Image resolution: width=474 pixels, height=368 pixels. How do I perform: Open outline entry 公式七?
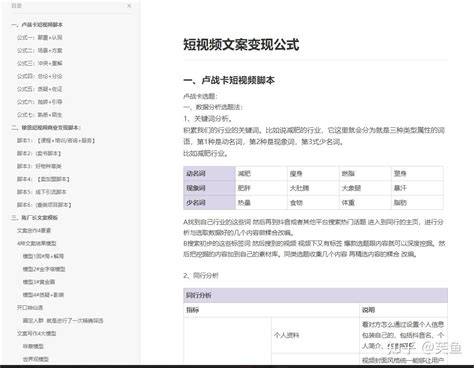40,115
